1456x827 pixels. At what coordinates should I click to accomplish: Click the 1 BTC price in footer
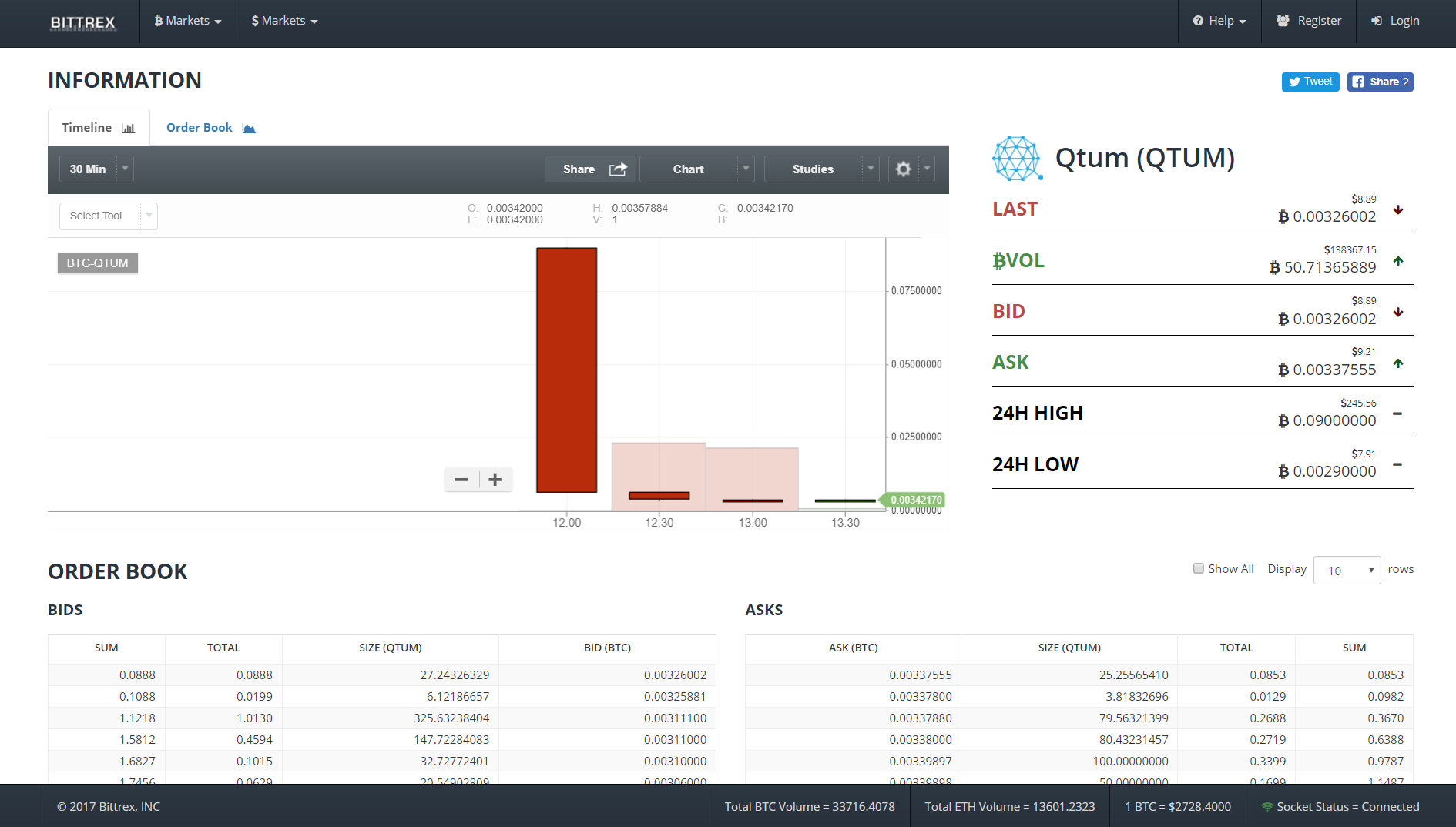click(x=1178, y=806)
